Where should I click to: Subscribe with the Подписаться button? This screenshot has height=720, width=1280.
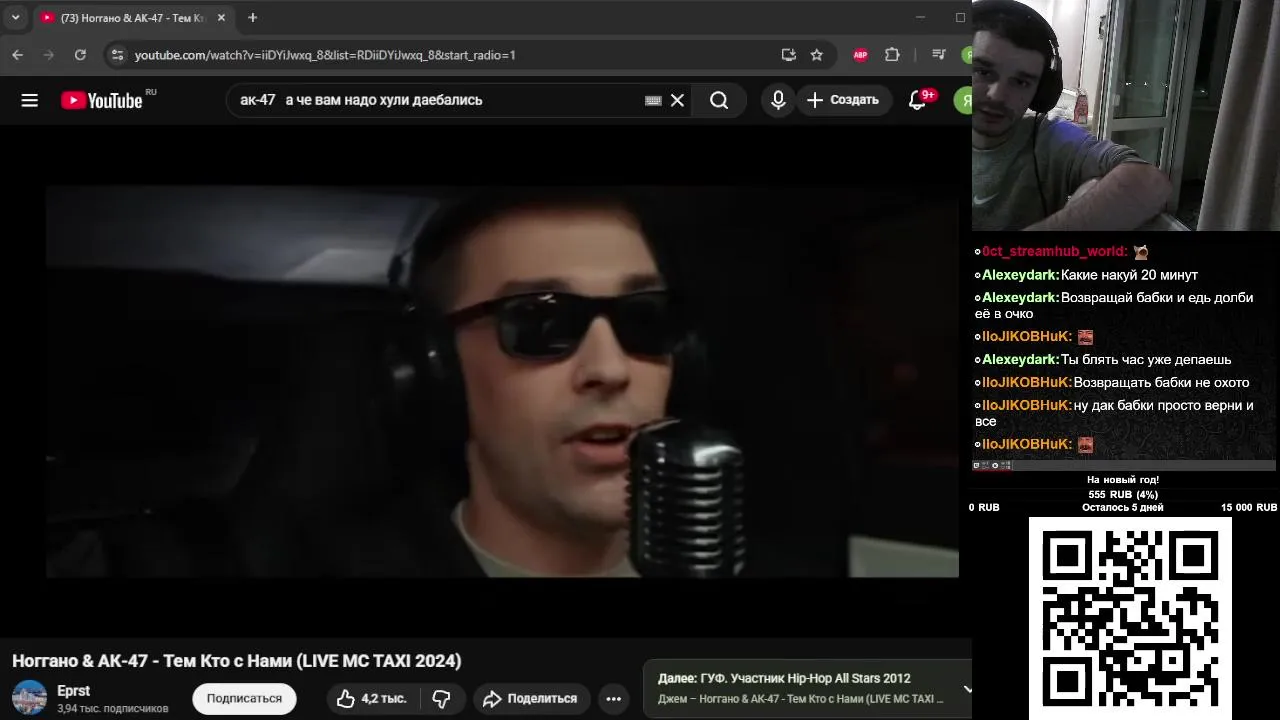pos(244,698)
